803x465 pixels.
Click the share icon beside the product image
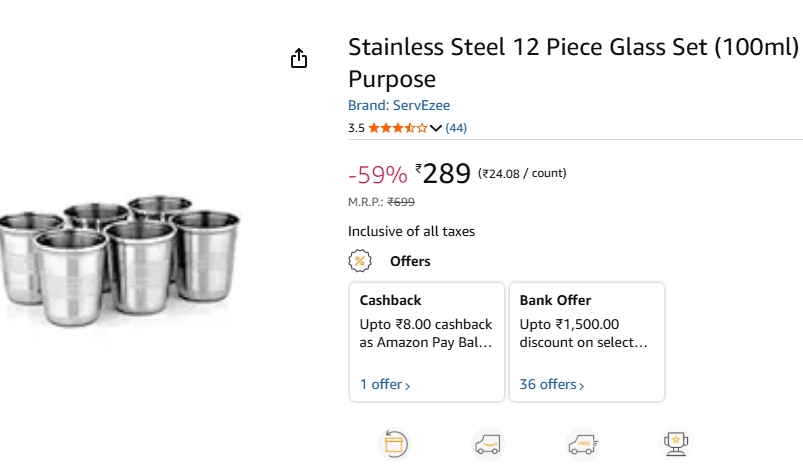299,59
